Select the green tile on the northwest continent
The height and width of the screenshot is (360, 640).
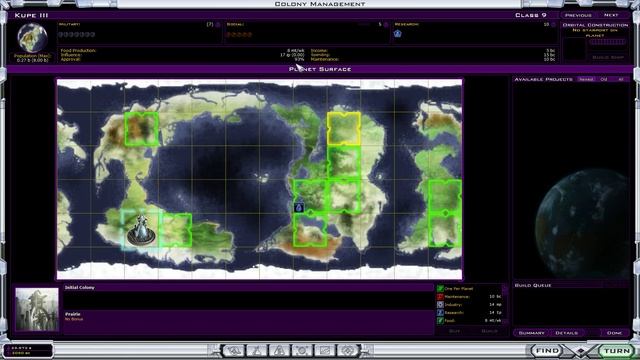click(x=141, y=129)
